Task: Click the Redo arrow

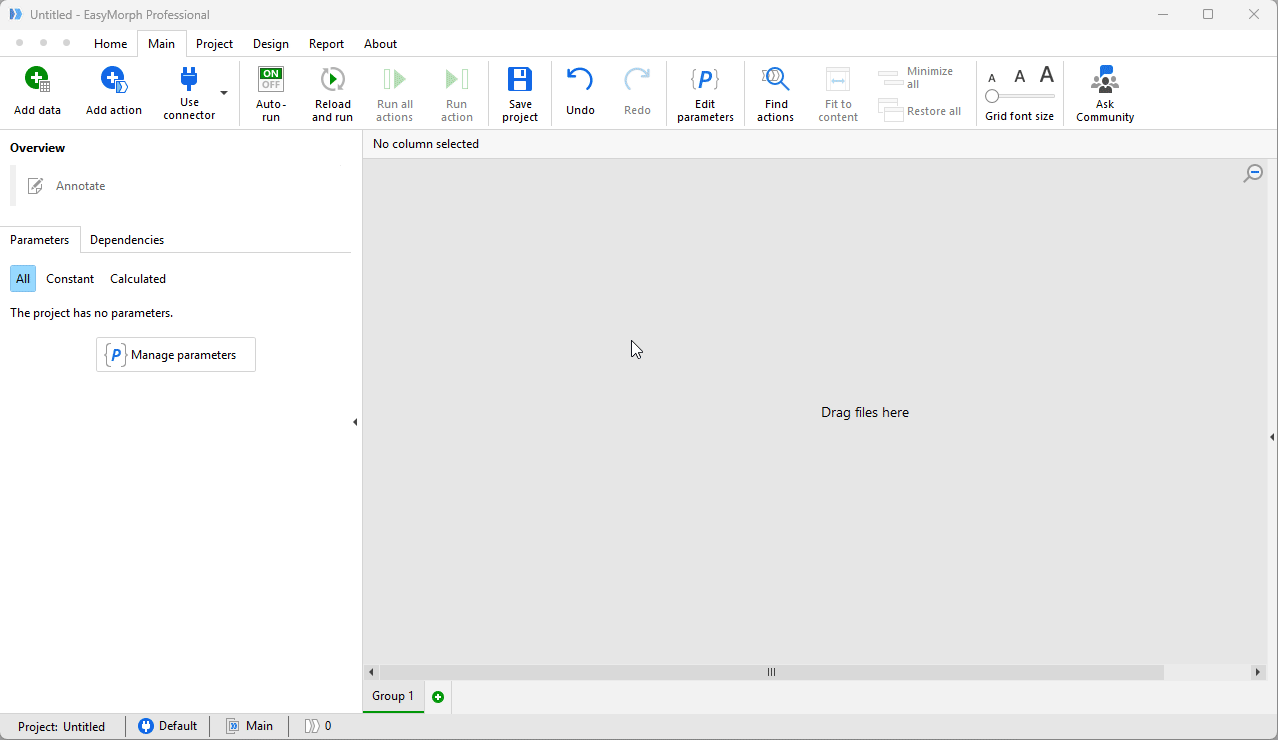Action: (637, 79)
